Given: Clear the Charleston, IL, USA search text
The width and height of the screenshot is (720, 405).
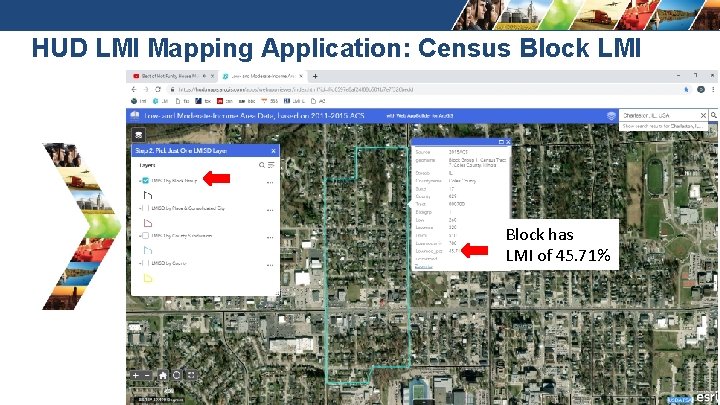Looking at the screenshot, I should tap(703, 115).
